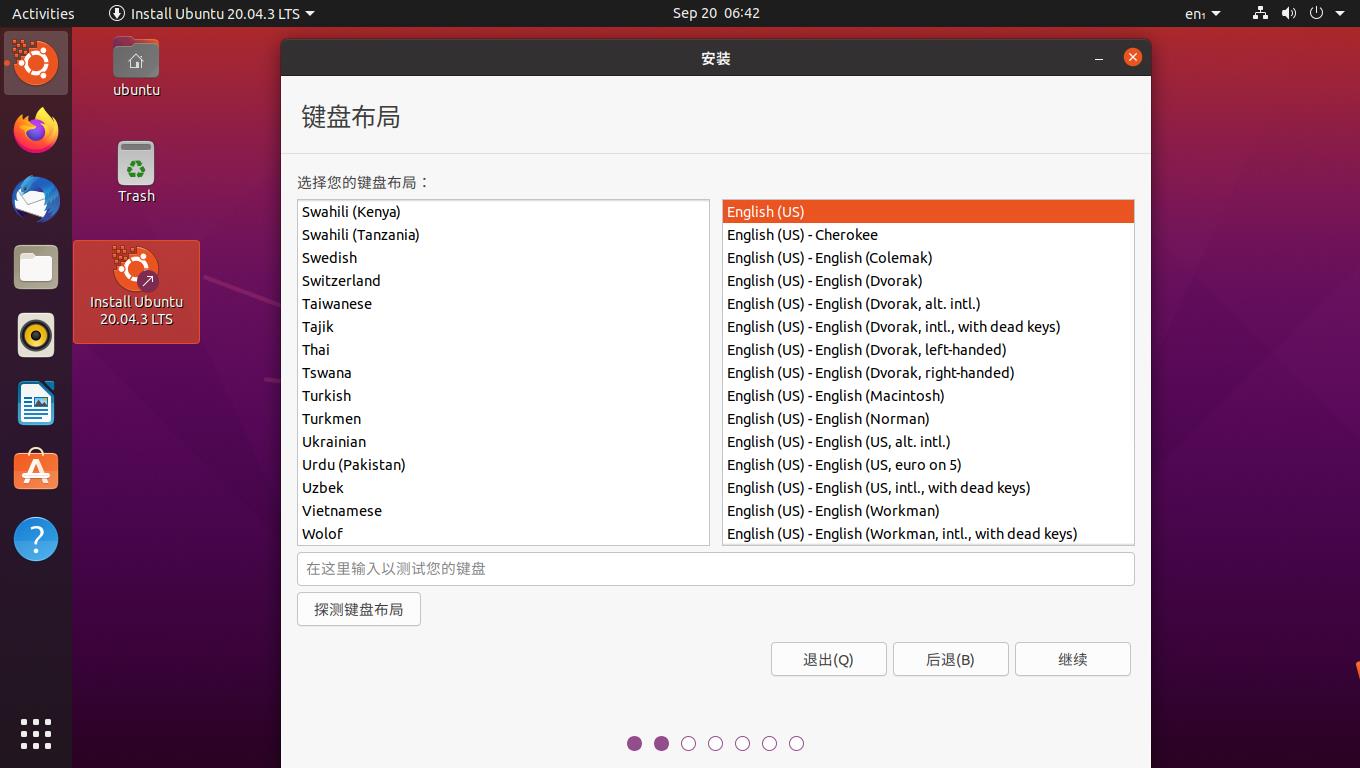
Task: Open Ubuntu Software store
Action: pos(36,471)
